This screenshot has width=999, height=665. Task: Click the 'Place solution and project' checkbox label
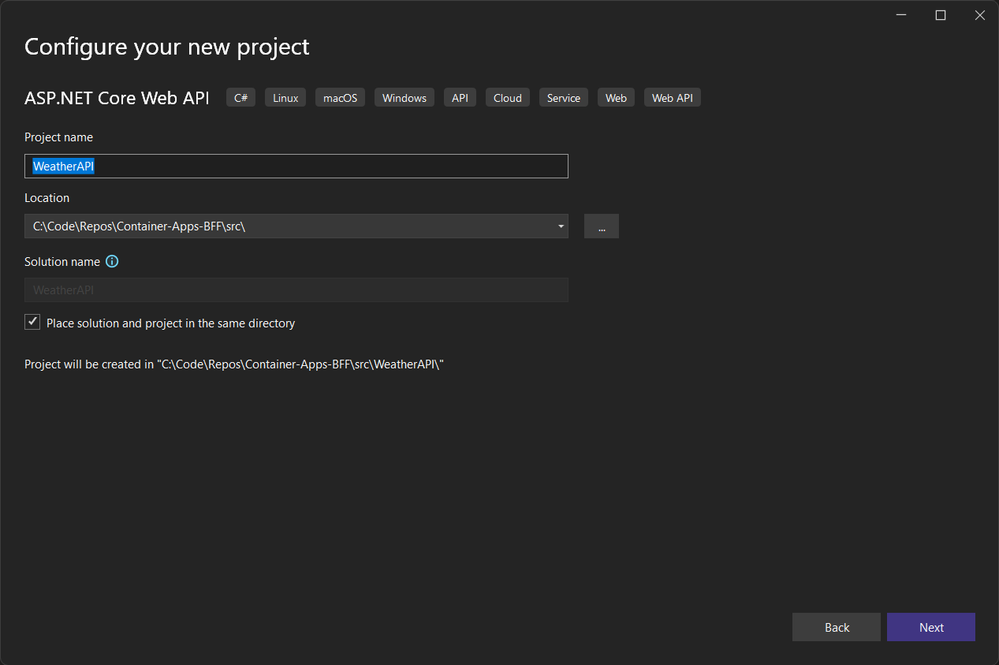171,324
